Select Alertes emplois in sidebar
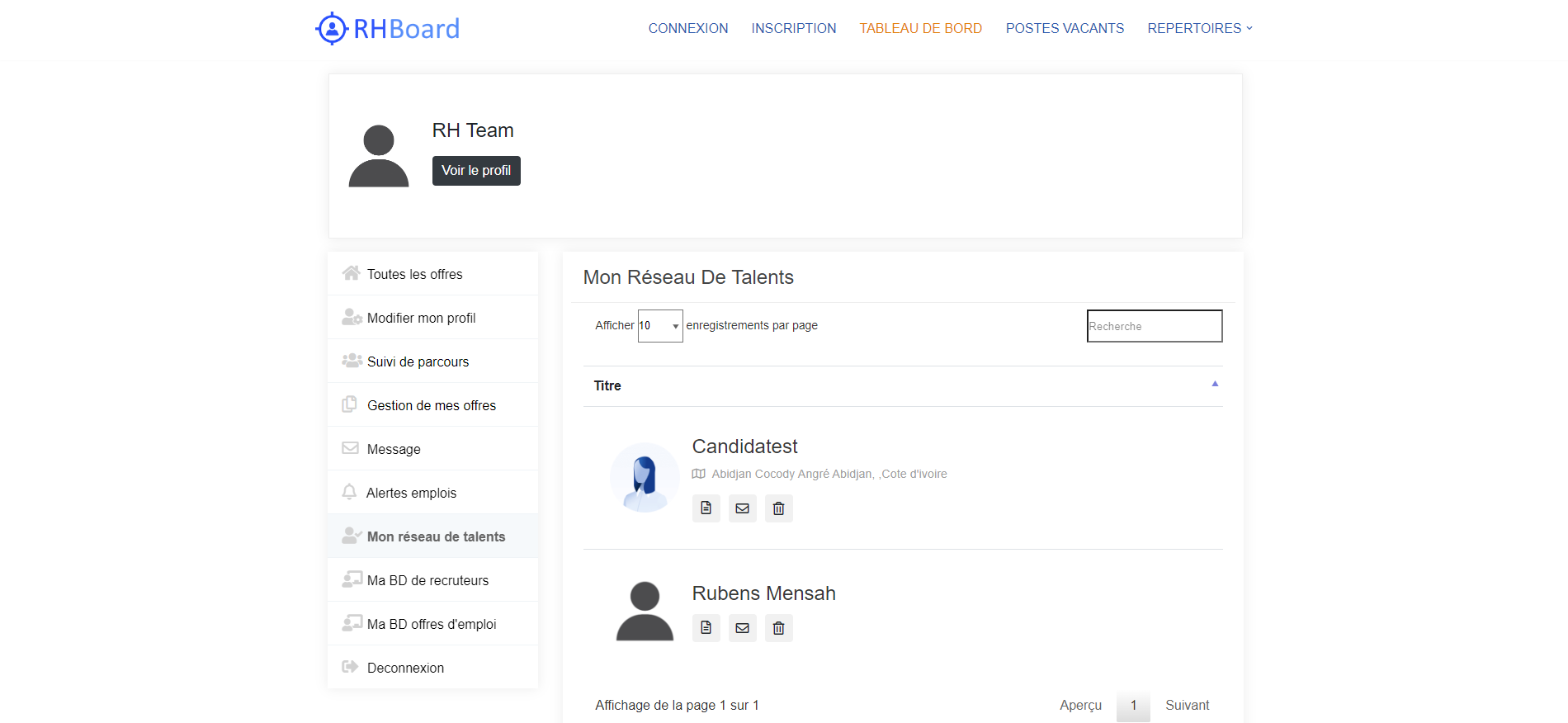1568x723 pixels. click(x=411, y=493)
